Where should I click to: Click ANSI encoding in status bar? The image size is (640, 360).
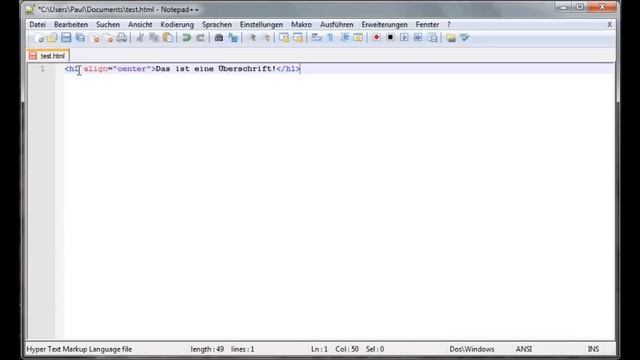coord(524,349)
